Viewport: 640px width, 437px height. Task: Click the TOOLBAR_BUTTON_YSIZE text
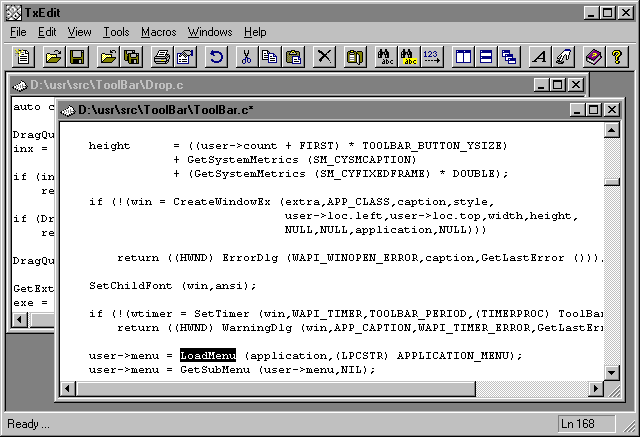pos(434,146)
